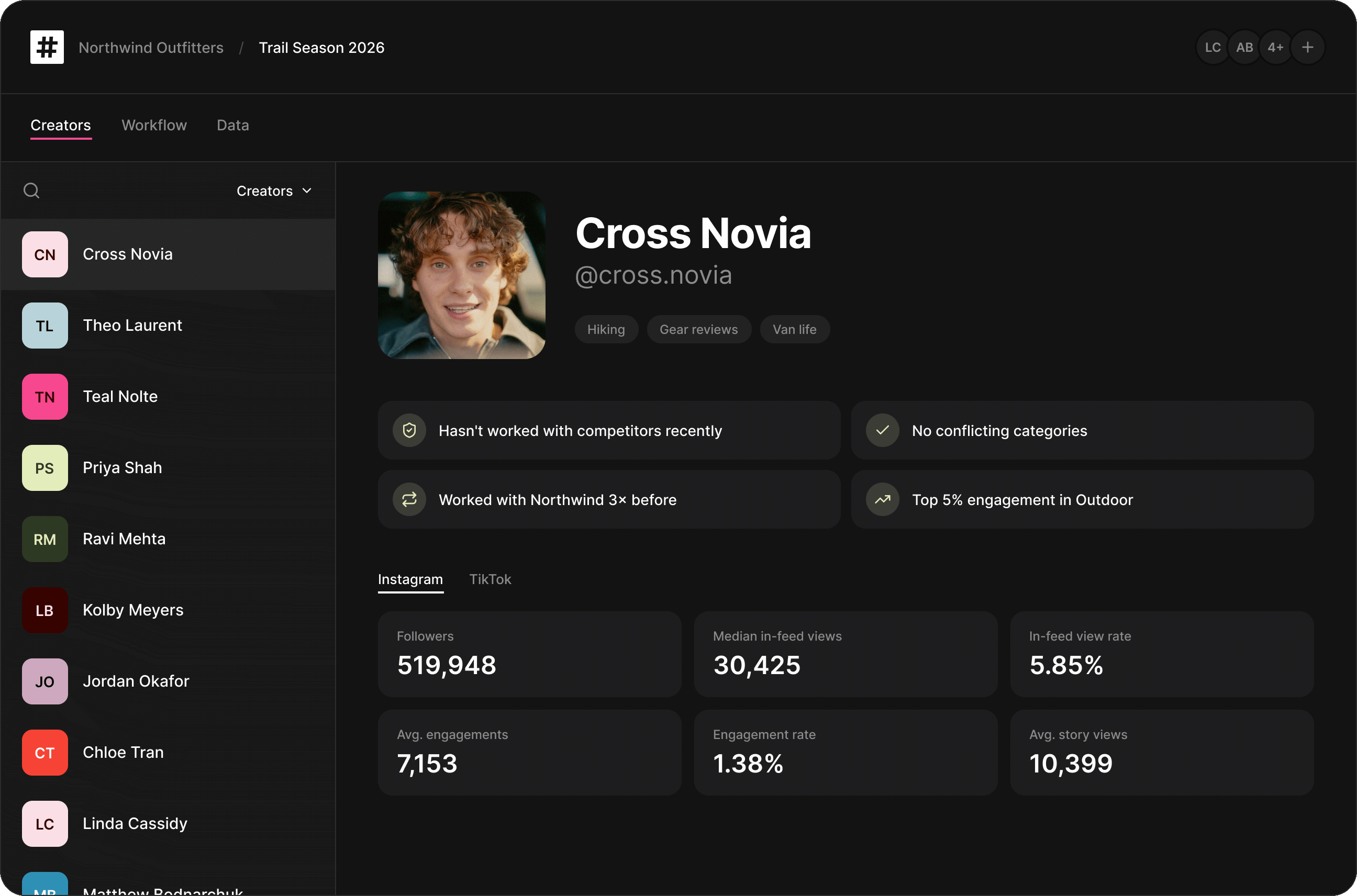The image size is (1357, 896).
Task: Click "Worked with Northwind 3× before" text
Action: 558,500
